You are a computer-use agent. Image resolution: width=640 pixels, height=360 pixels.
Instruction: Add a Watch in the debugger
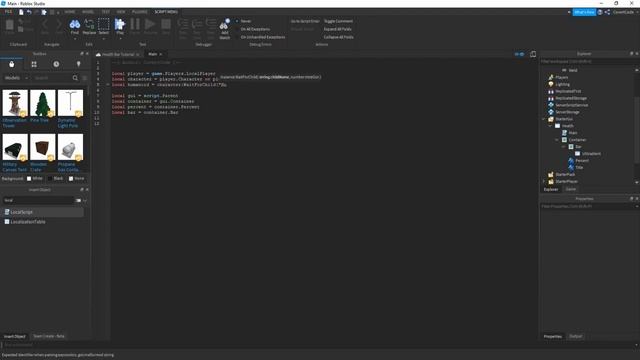pyautogui.click(x=224, y=29)
